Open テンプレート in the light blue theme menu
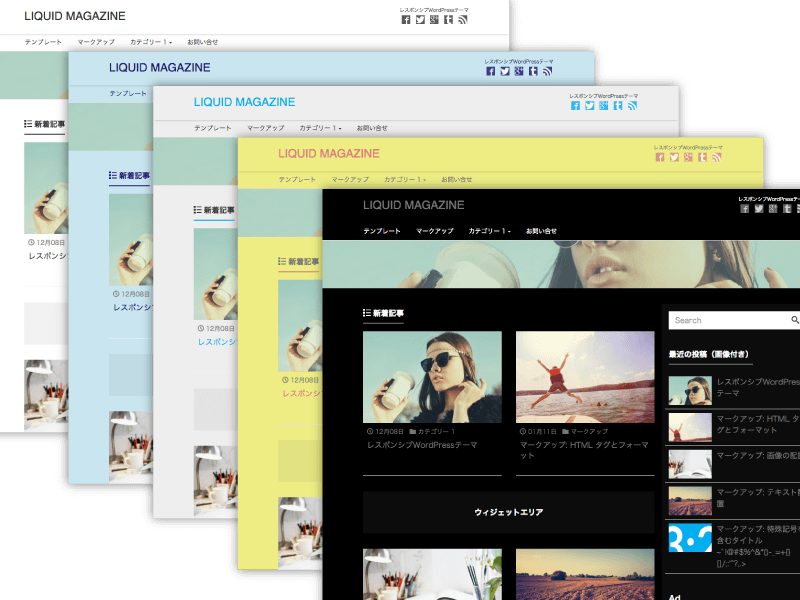This screenshot has height=600, width=800. coord(128,93)
